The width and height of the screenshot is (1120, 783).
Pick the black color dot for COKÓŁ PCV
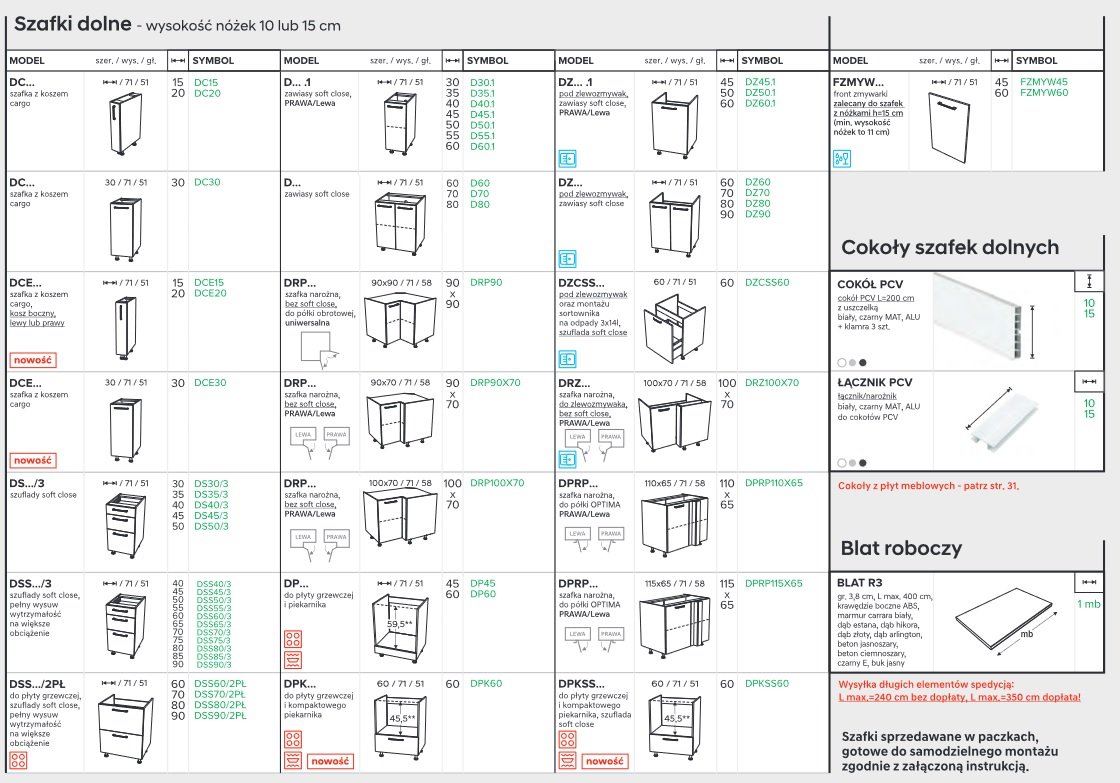[x=863, y=362]
